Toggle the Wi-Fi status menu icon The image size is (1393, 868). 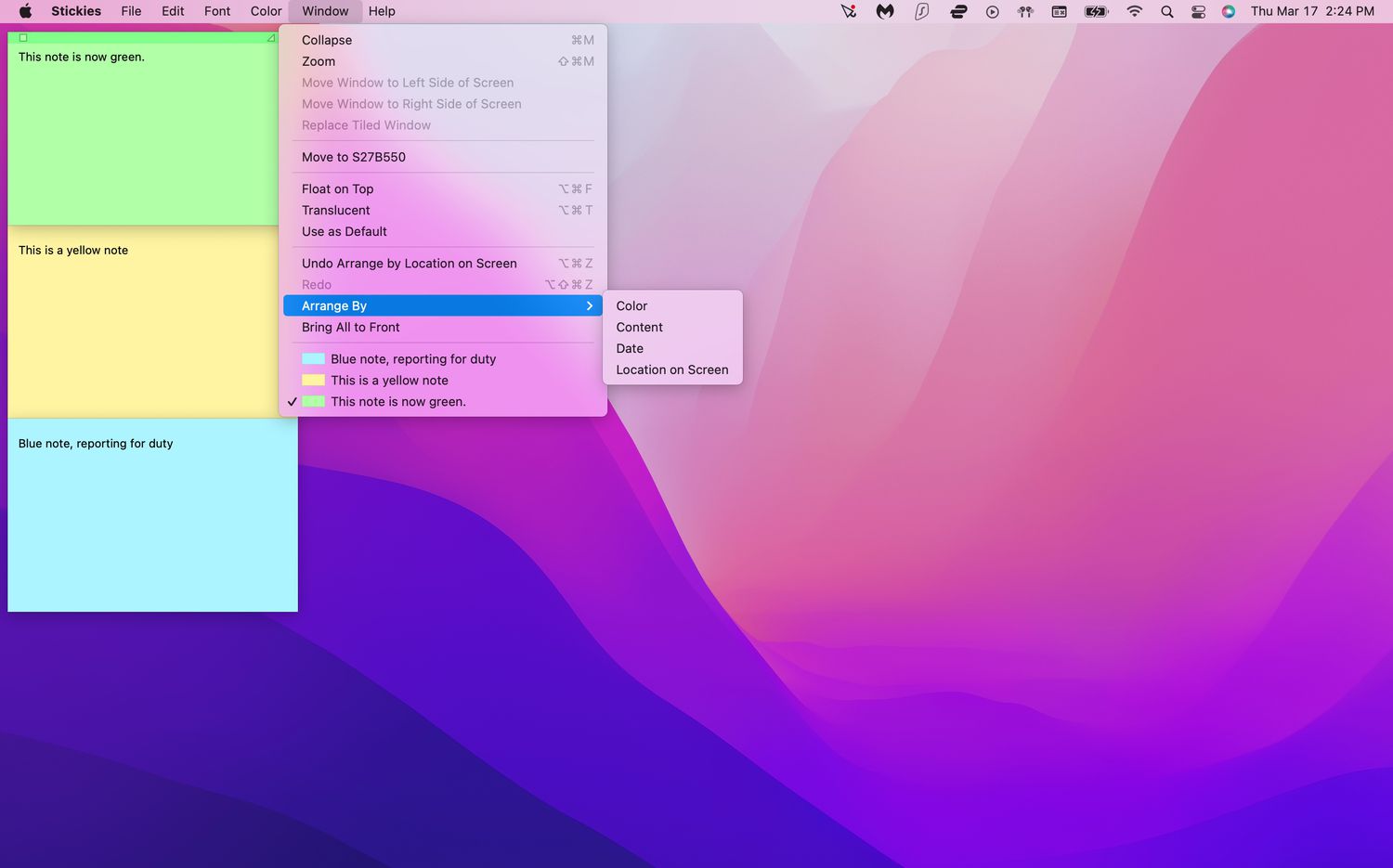click(x=1134, y=12)
